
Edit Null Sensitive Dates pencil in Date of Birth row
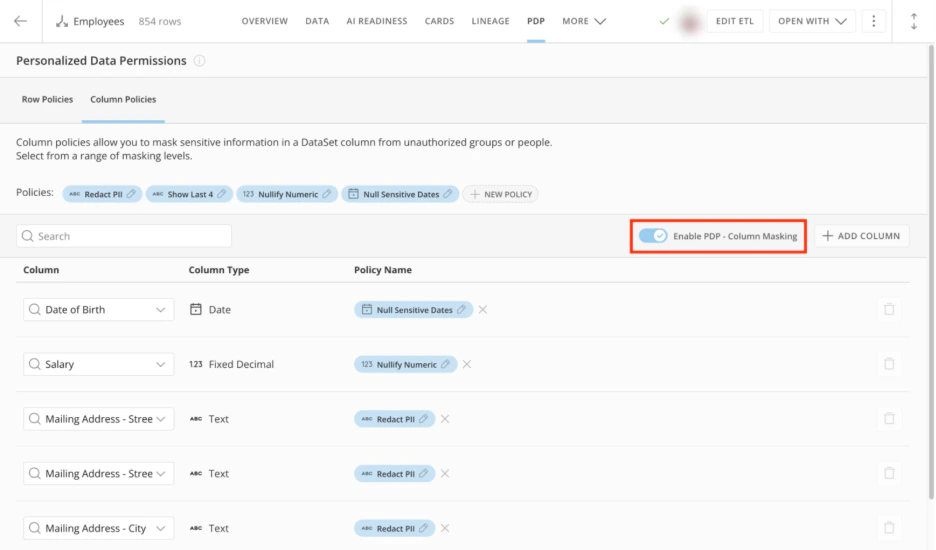pyautogui.click(x=461, y=309)
